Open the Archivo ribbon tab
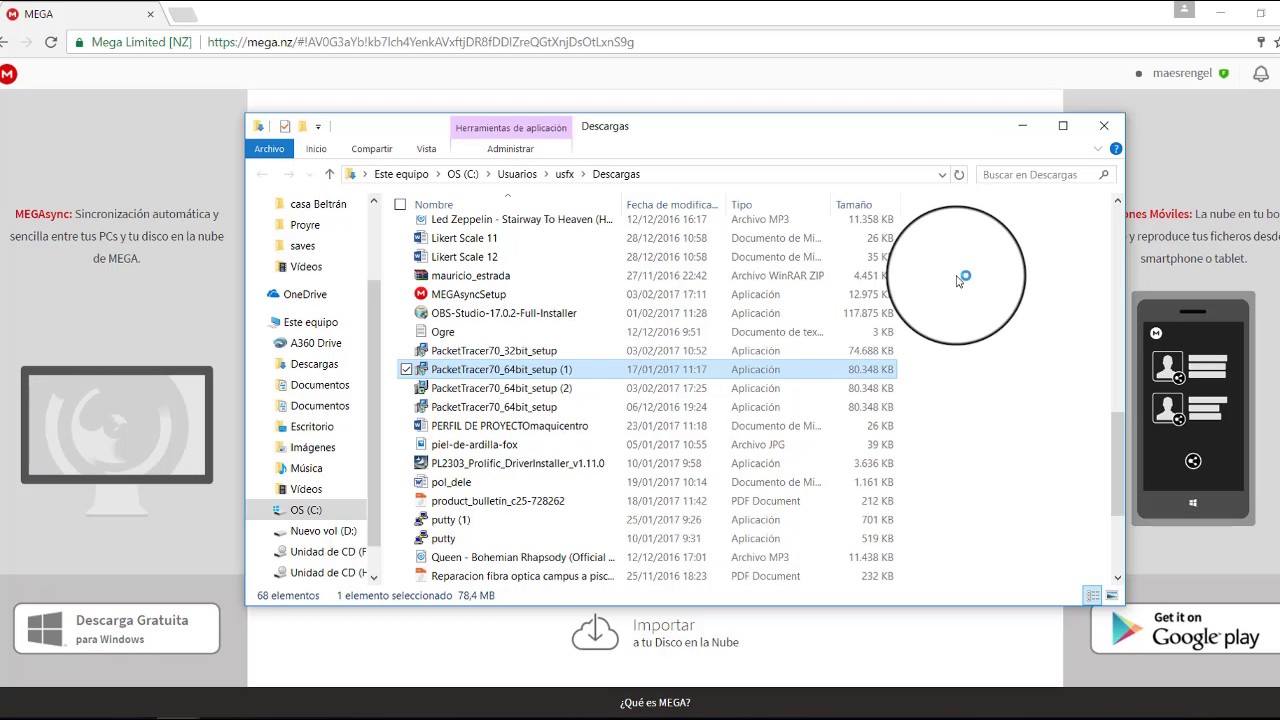The image size is (1280, 720). (x=269, y=149)
